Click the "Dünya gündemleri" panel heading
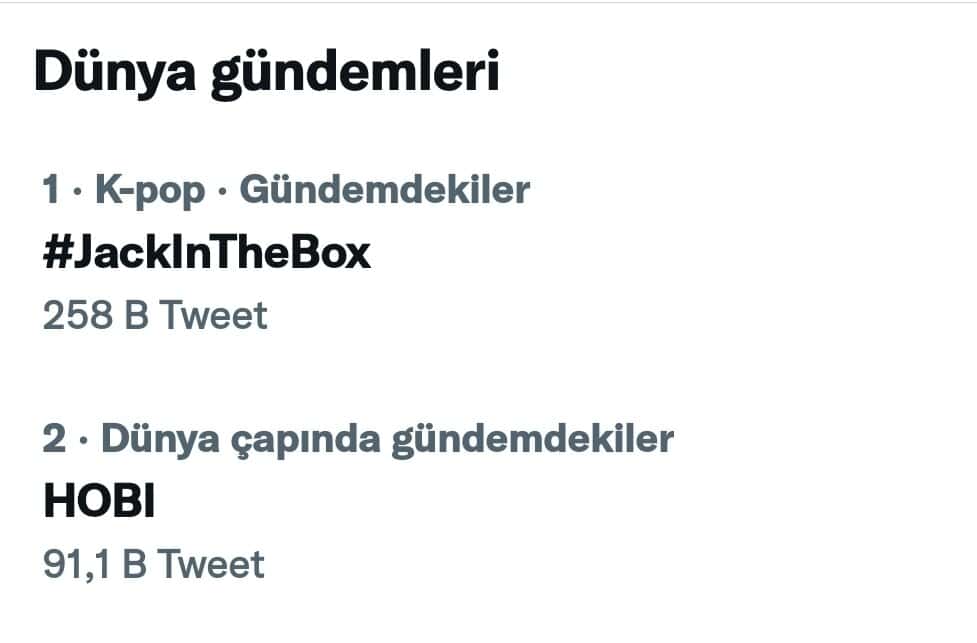Viewport: 977px width, 643px height. (x=266, y=75)
